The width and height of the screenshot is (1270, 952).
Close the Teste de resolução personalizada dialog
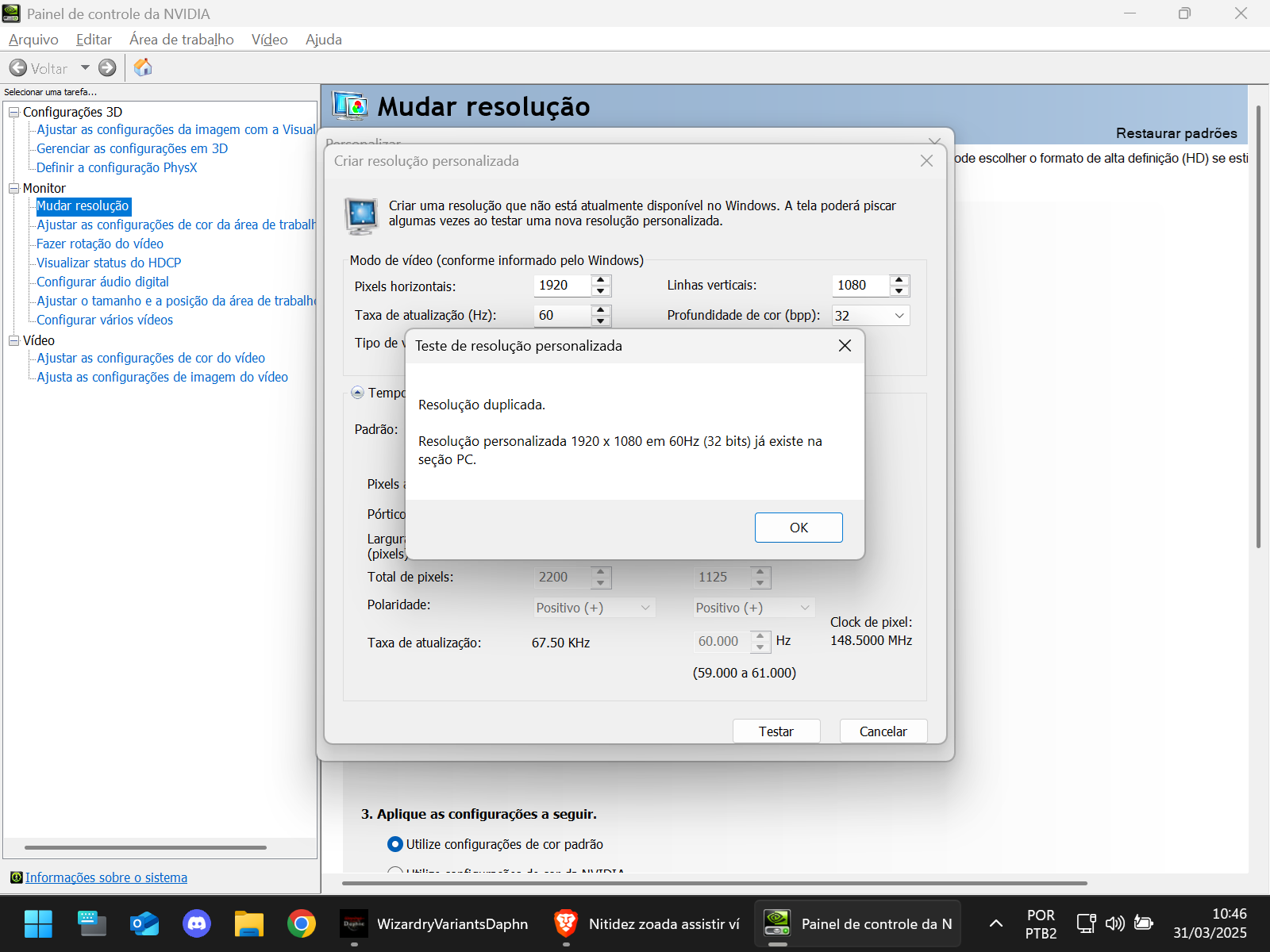pos(845,346)
